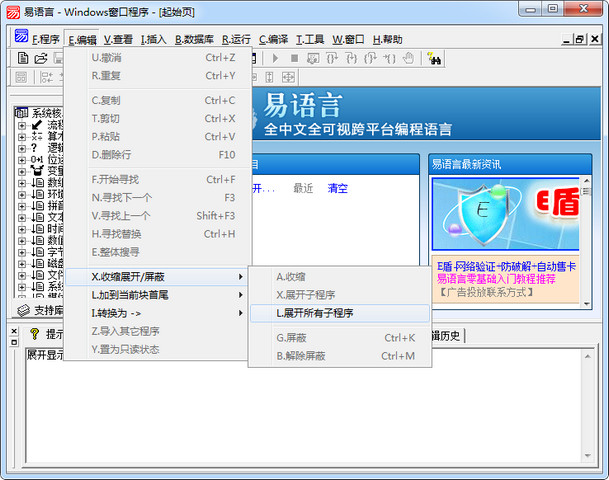Choose X.展开子程序 submenu item

[x=340, y=295]
